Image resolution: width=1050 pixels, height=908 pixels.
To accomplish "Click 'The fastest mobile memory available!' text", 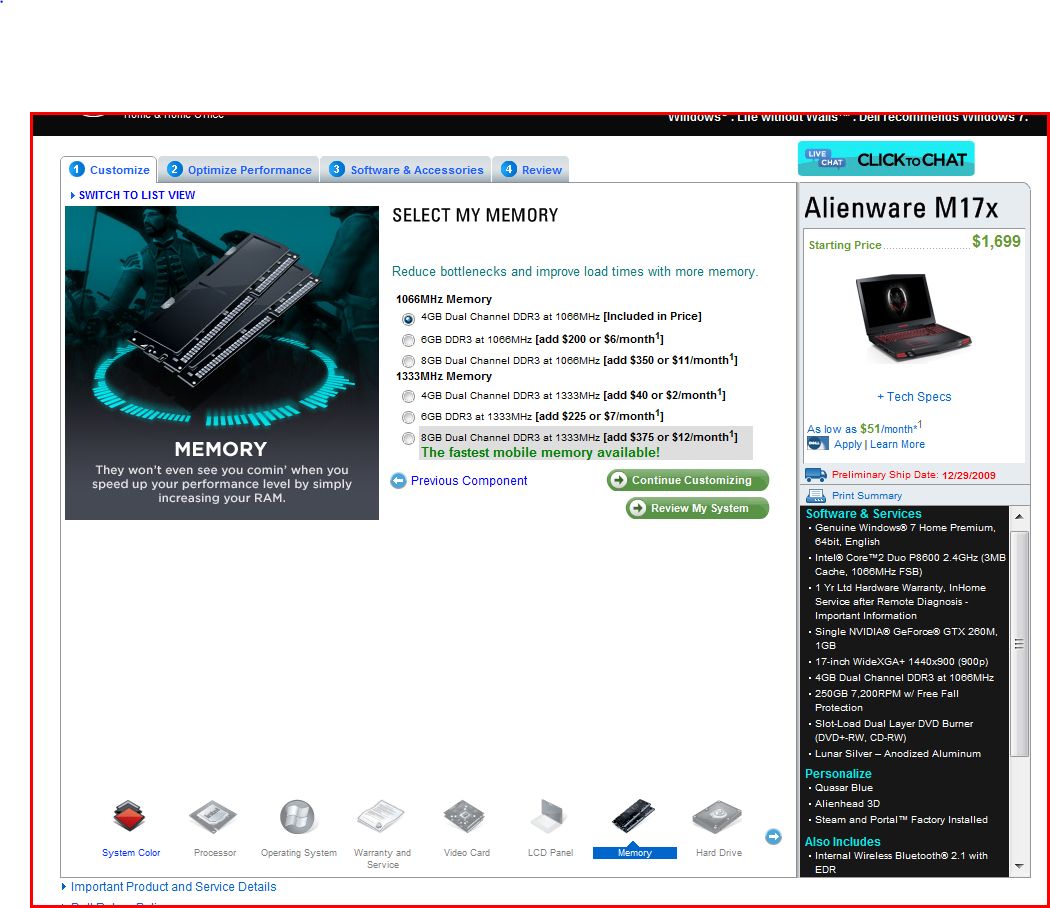I will pyautogui.click(x=540, y=453).
